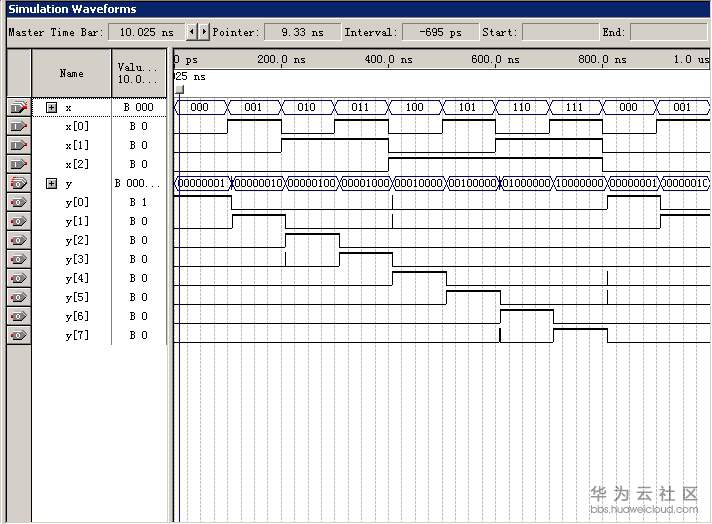The image size is (712, 524).
Task: Click the 101 segment of x waveform
Action: pos(467,107)
